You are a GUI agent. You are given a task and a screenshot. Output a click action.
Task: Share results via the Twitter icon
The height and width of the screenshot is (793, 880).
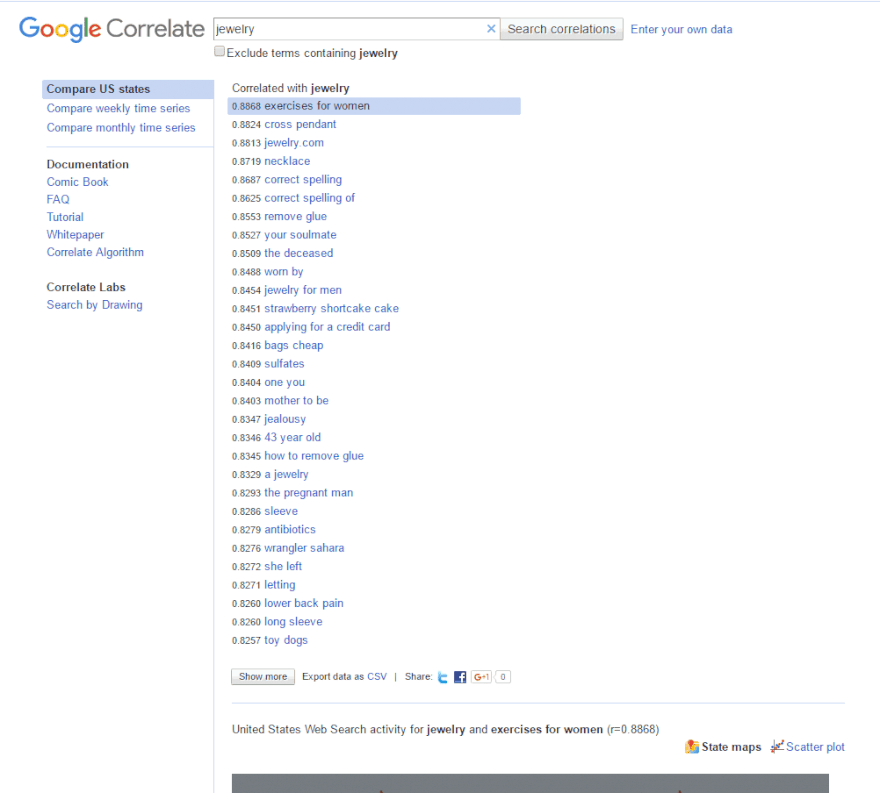tap(442, 676)
